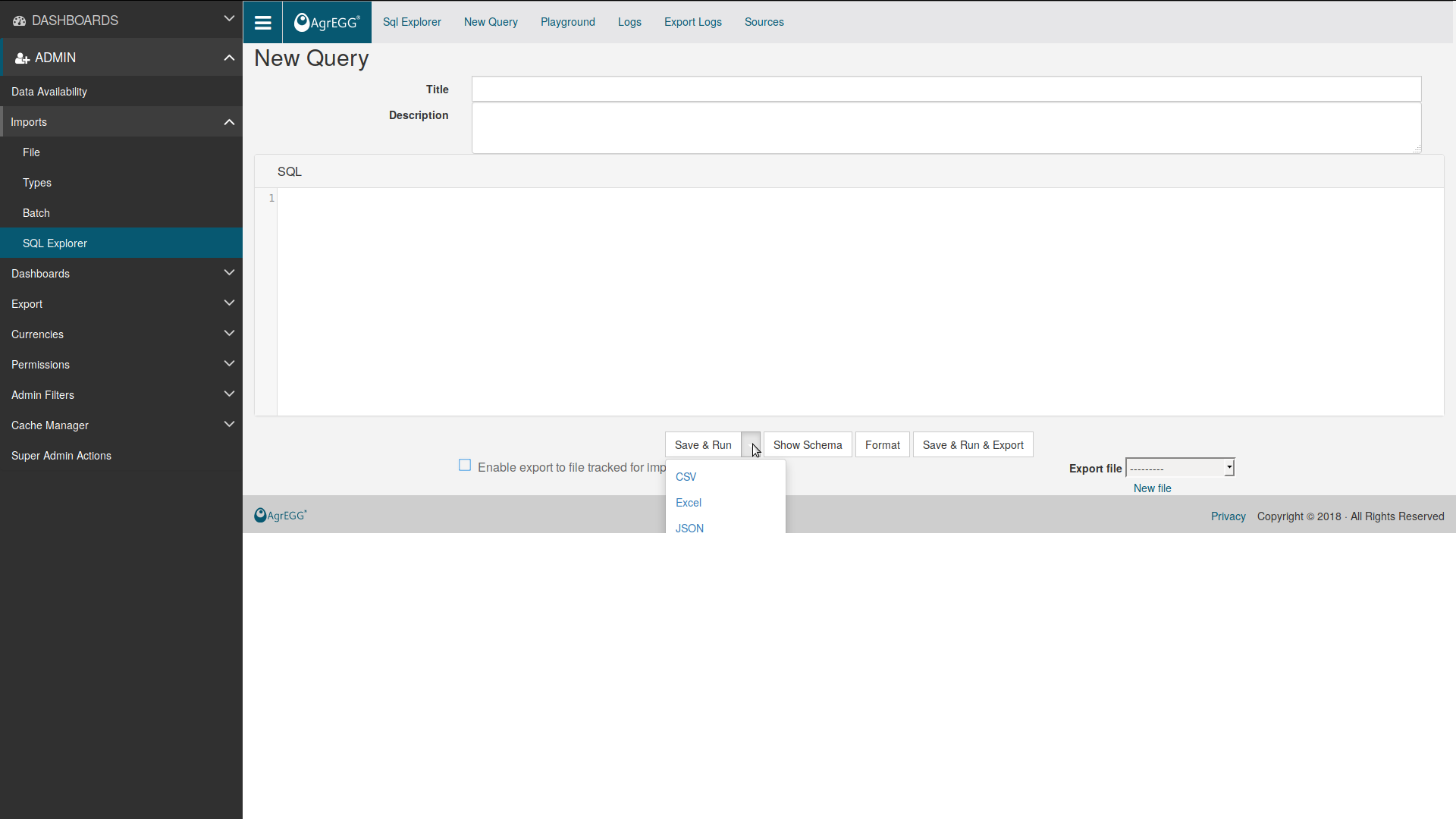
Task: Open the Export file dropdown
Action: click(x=1180, y=468)
